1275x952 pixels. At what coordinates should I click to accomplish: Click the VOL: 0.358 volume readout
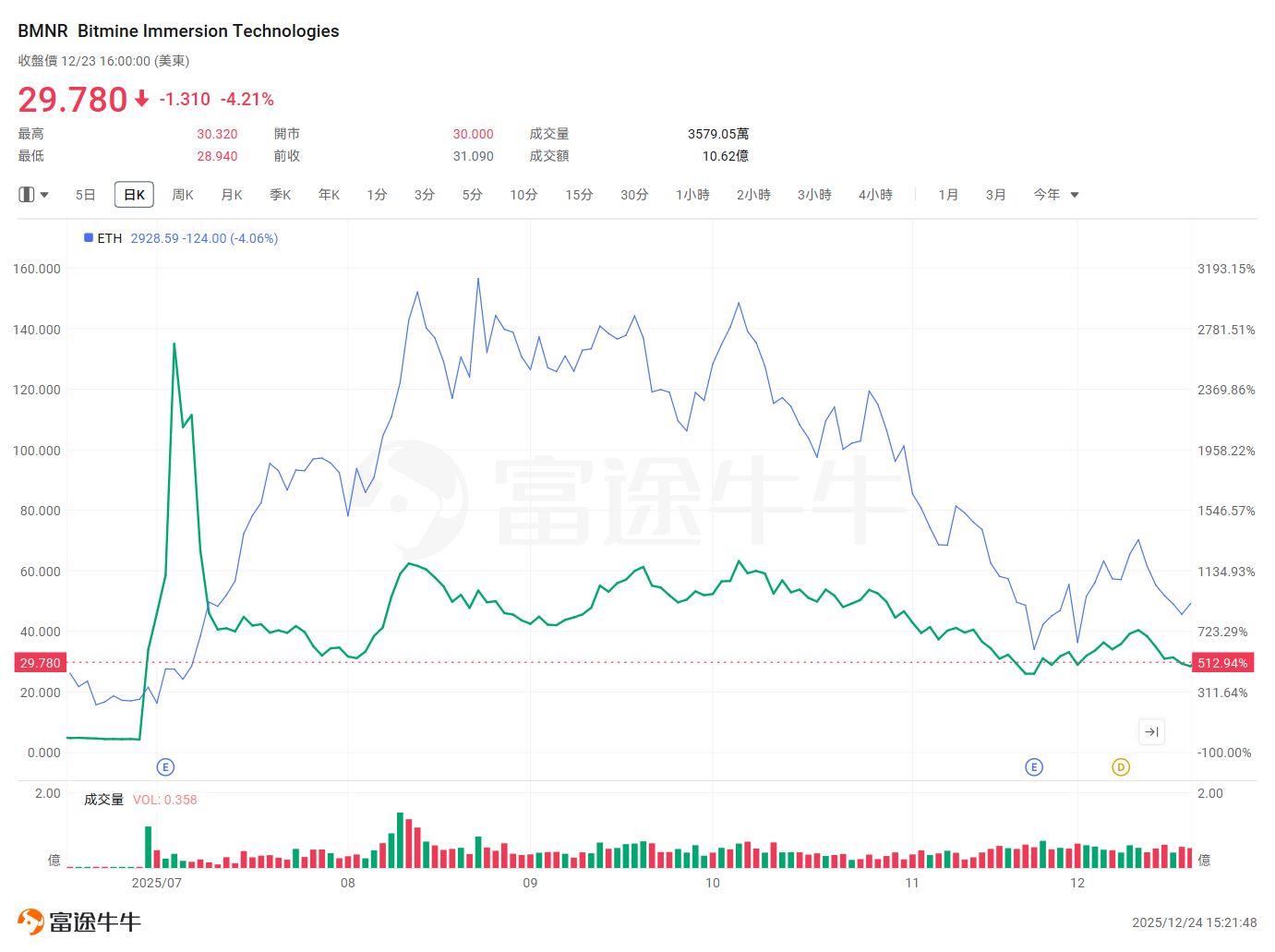[164, 800]
